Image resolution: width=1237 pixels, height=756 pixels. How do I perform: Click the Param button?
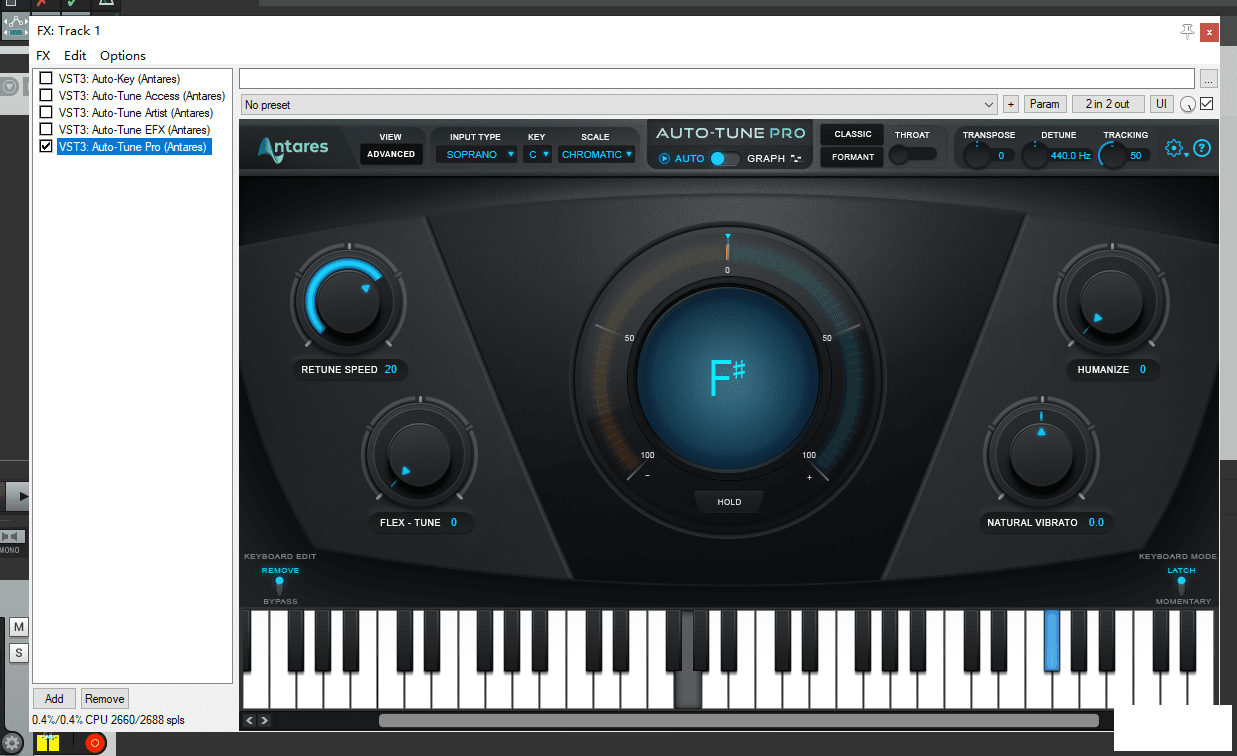tap(1045, 104)
